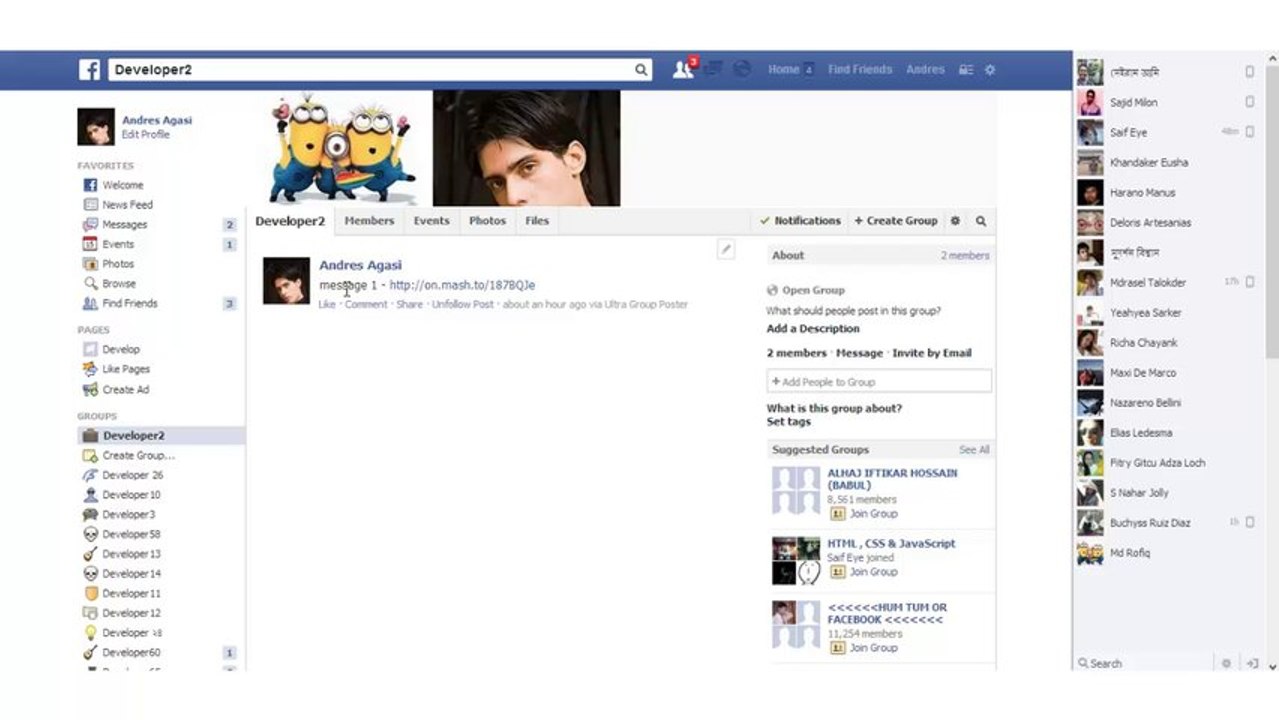Open account settings gear in top bar
This screenshot has height=720, width=1279.
click(990, 70)
